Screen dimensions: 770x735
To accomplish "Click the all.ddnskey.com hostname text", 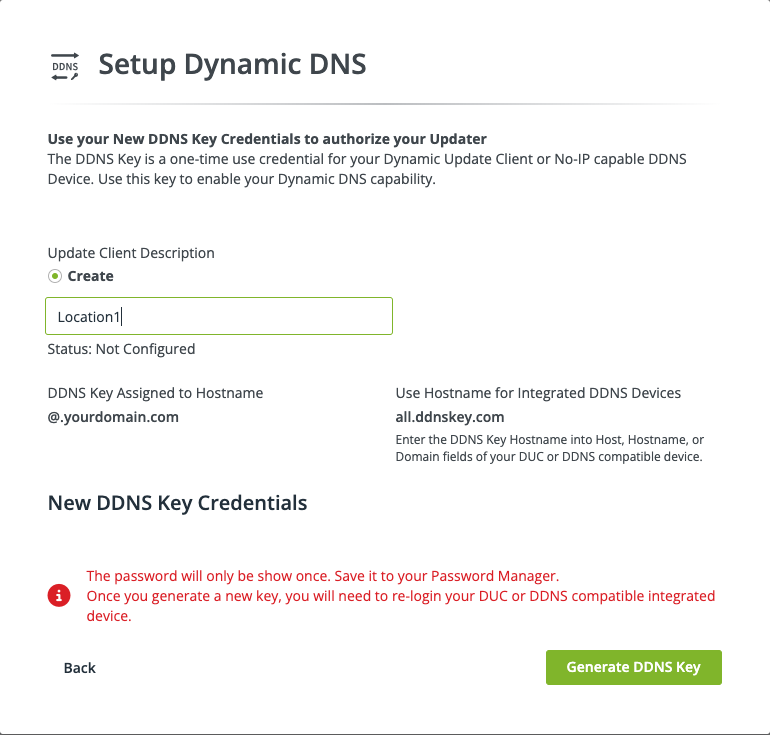I will (450, 417).
